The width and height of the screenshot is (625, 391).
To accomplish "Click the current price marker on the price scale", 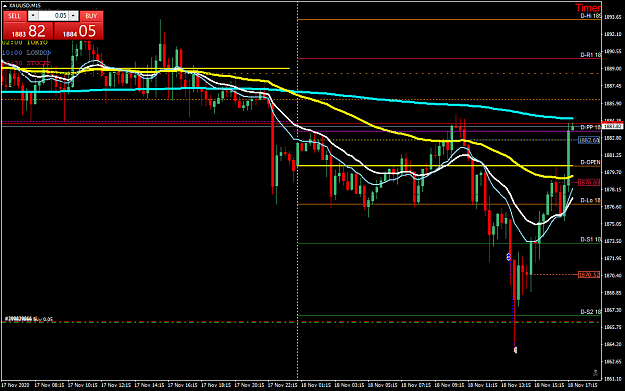I will click(613, 126).
